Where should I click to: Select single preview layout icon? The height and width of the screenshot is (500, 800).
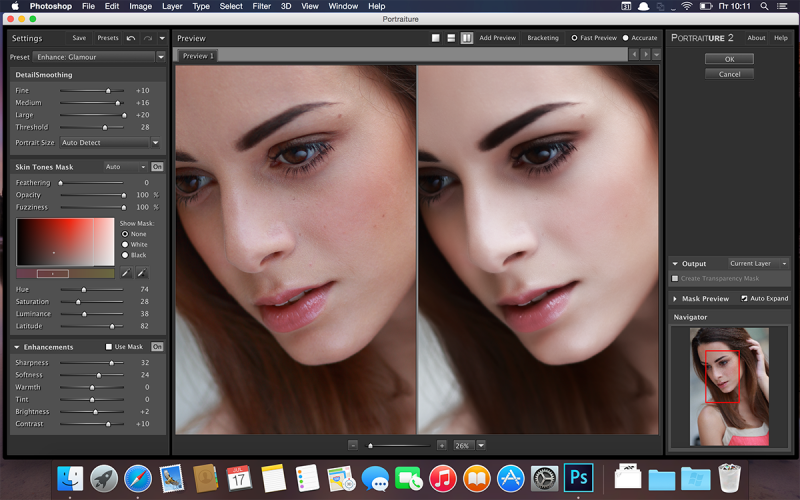[436, 38]
